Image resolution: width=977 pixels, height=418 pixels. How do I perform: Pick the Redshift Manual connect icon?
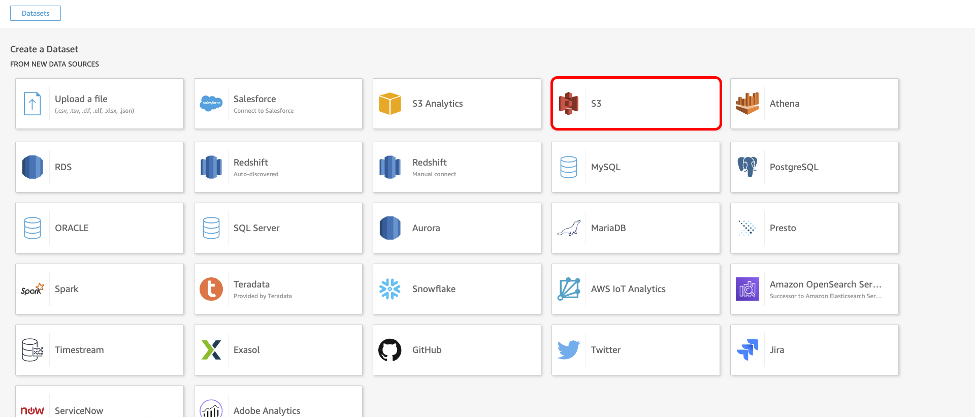click(390, 167)
